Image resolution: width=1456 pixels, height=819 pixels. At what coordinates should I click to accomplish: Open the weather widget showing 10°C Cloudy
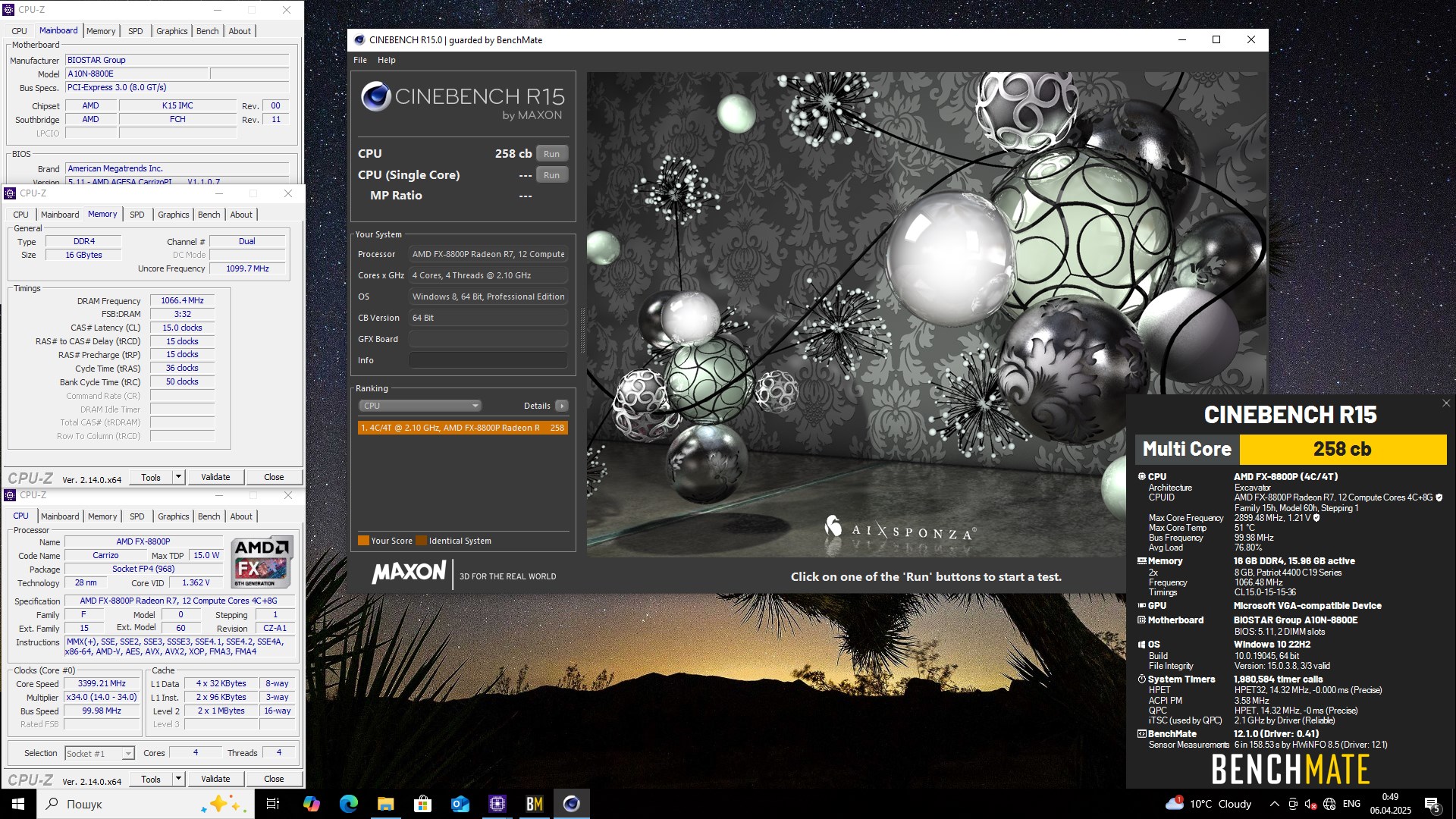[1209, 804]
